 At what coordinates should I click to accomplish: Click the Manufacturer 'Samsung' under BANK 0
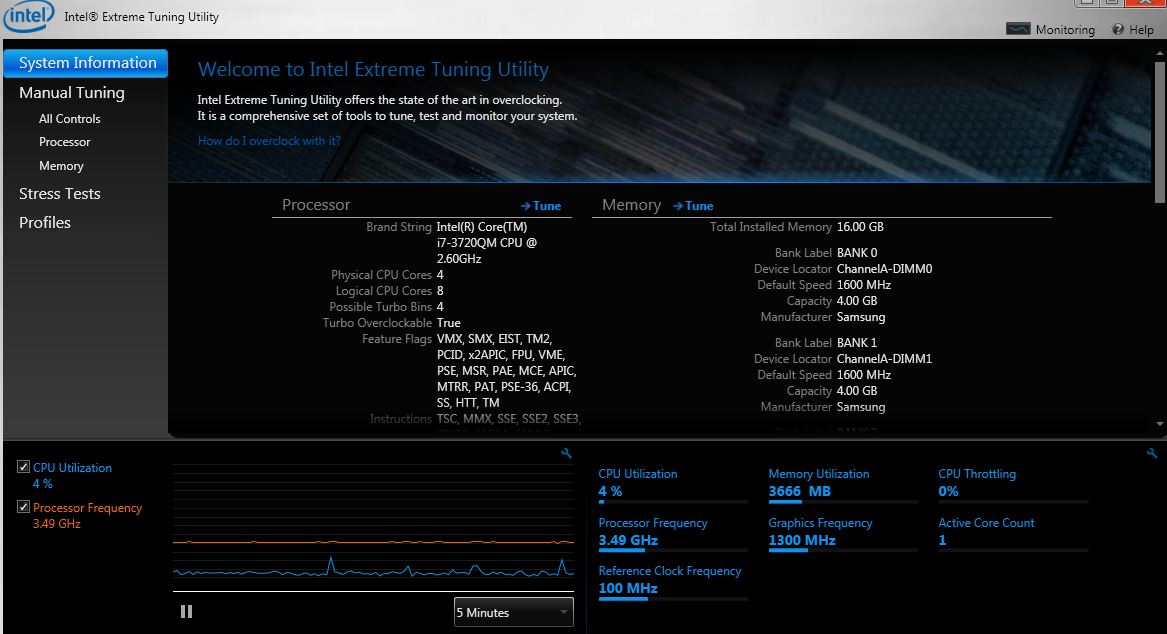pos(861,317)
